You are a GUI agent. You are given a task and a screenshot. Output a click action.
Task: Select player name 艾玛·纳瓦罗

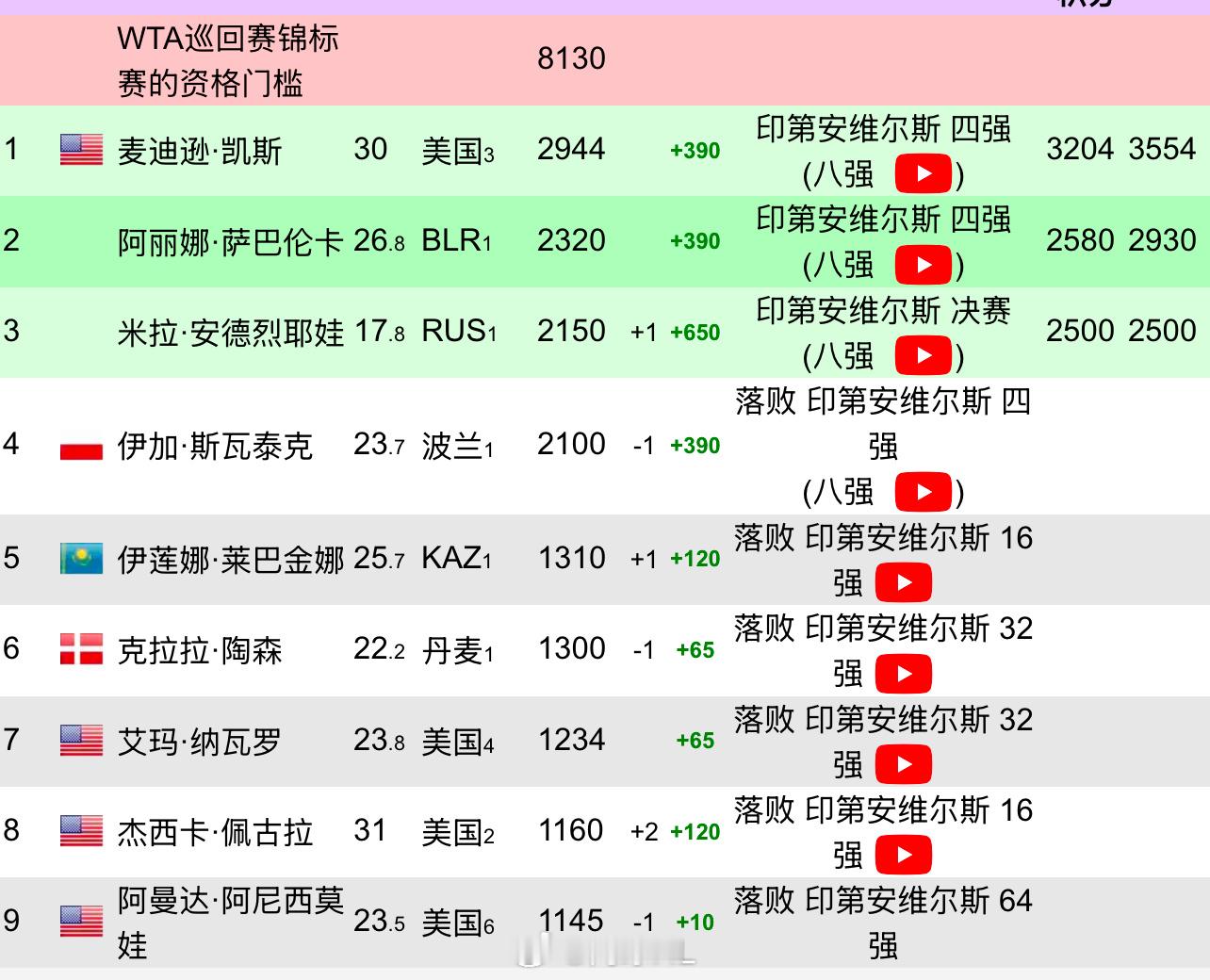click(x=200, y=742)
